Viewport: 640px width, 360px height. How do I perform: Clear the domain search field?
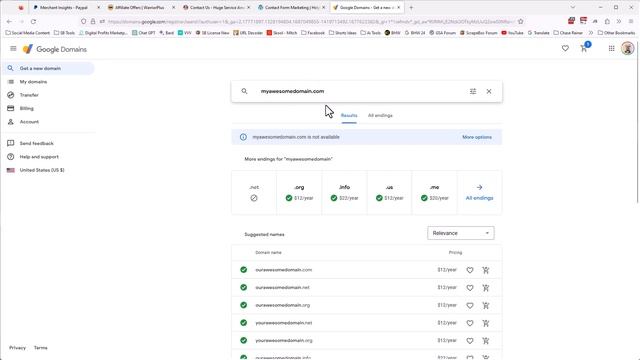(x=489, y=91)
